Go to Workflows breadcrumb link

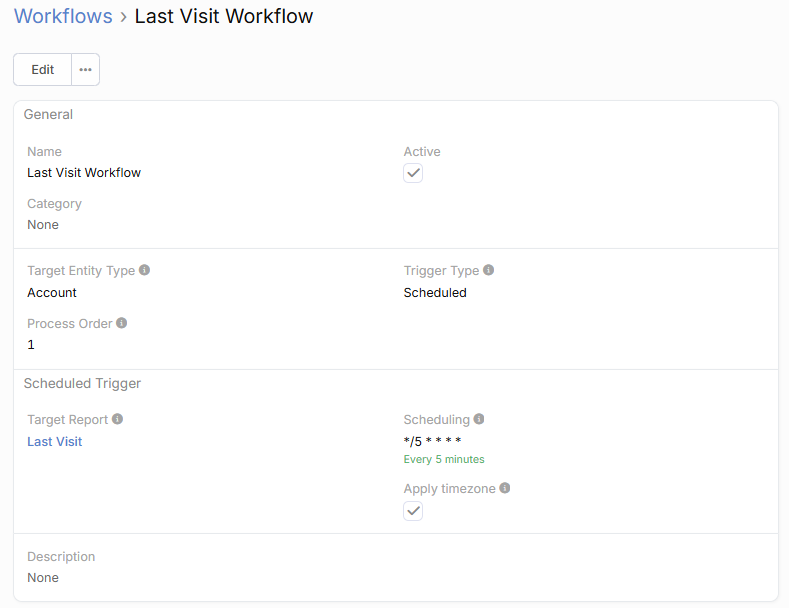pos(63,16)
